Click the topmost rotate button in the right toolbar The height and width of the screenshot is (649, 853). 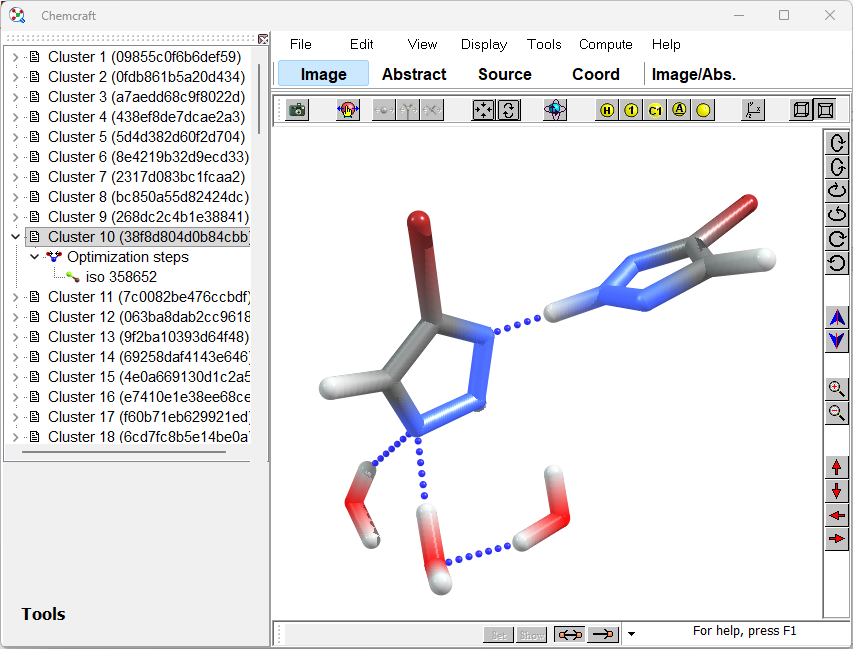[x=837, y=144]
